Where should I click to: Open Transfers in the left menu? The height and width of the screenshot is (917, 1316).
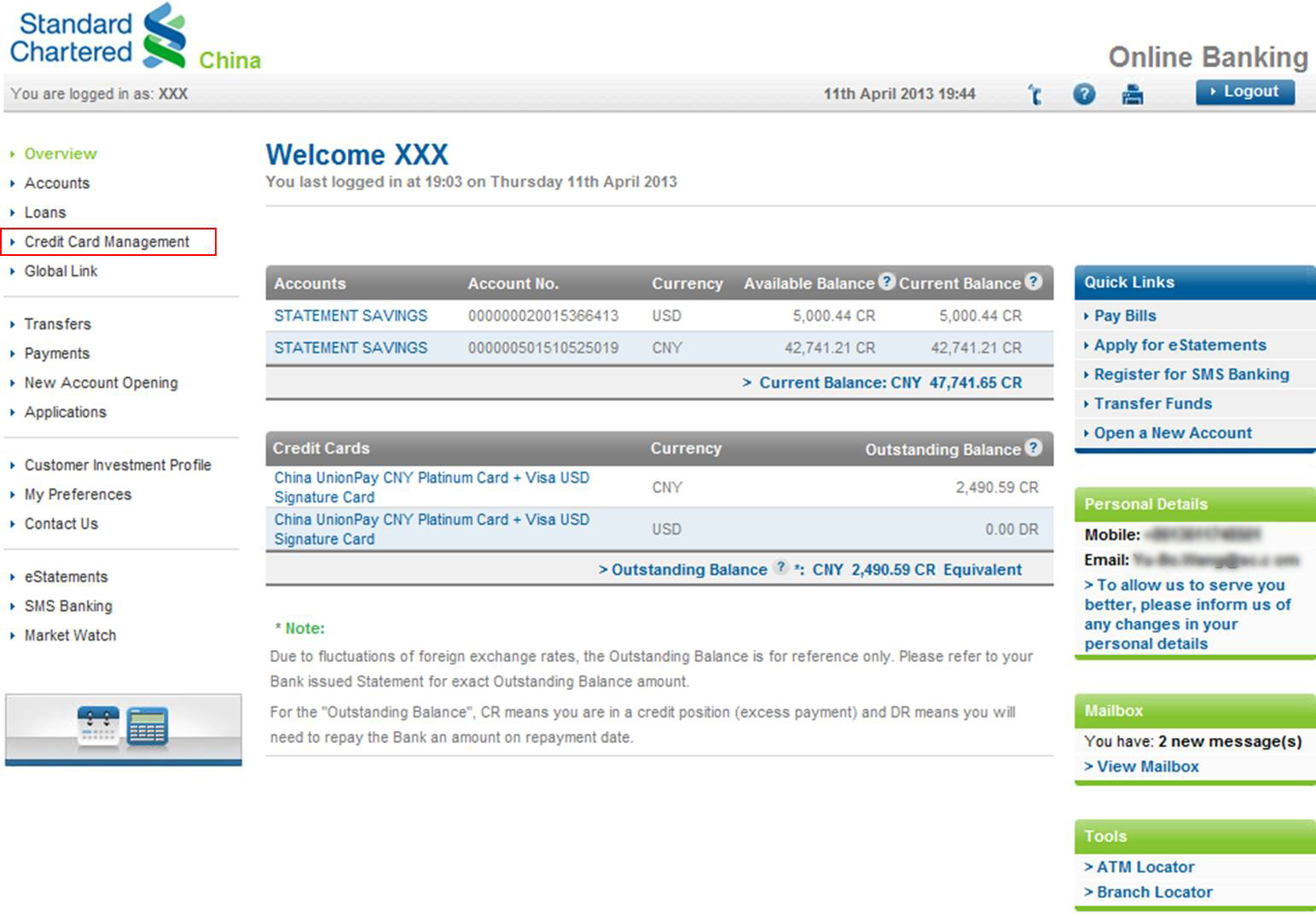click(57, 324)
